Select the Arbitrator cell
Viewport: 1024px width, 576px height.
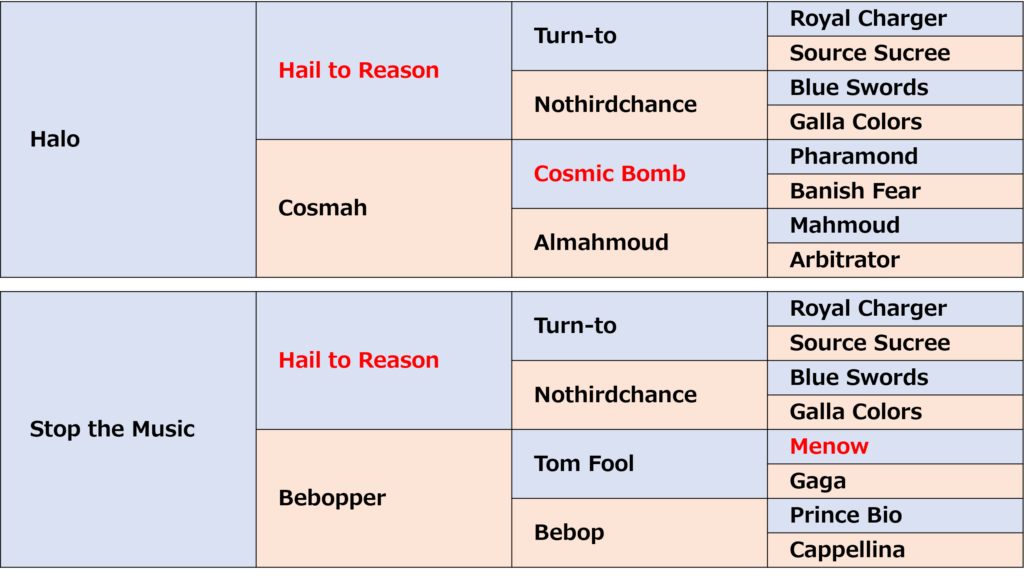pos(895,260)
